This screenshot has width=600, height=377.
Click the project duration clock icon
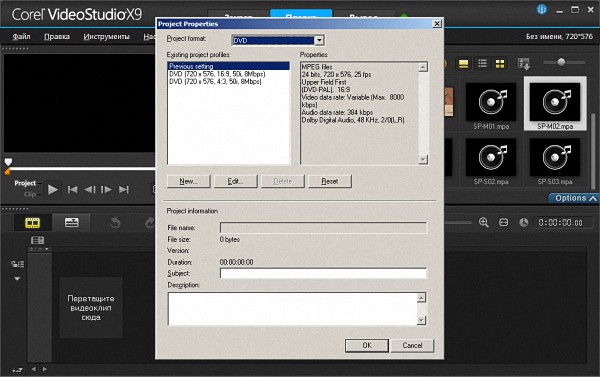[x=523, y=222]
